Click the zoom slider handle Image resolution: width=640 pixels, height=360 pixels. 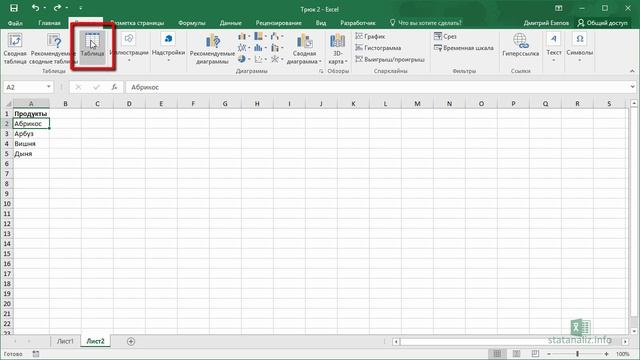pos(577,354)
